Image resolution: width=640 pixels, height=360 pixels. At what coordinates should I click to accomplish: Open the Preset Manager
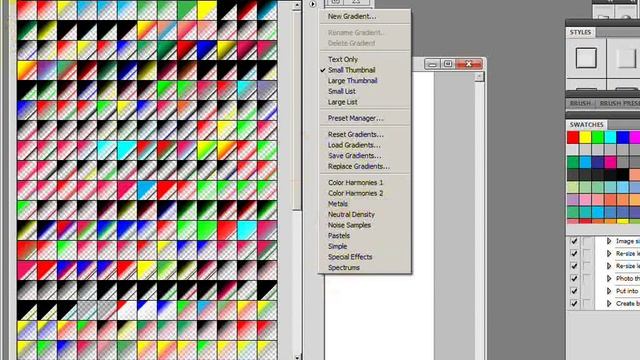356,118
